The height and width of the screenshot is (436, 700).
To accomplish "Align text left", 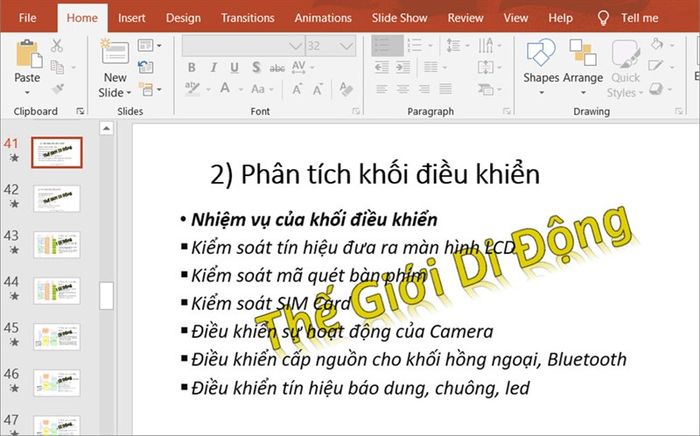I will click(x=381, y=89).
